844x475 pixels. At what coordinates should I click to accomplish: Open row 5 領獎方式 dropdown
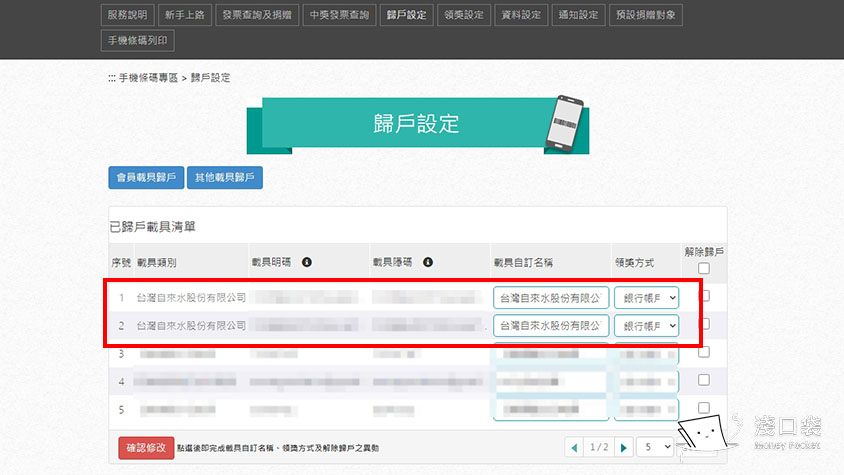(x=646, y=410)
